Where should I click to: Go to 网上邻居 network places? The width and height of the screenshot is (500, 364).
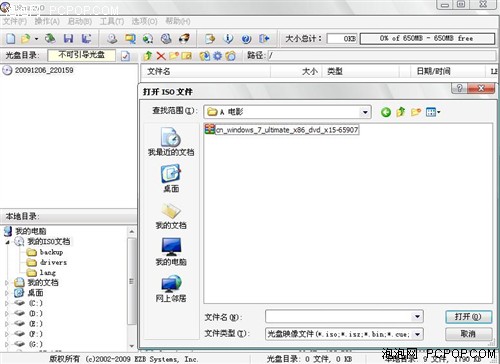point(171,289)
